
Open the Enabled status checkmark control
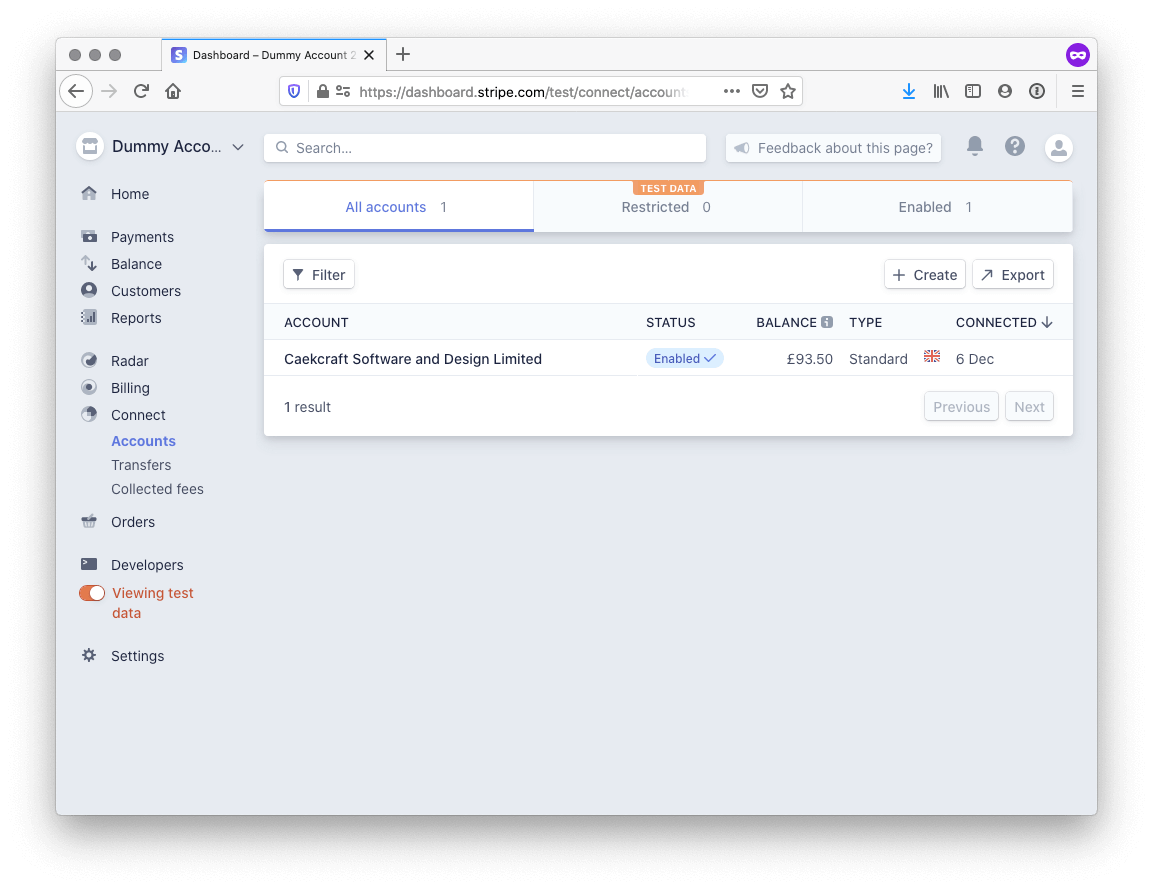coord(684,357)
